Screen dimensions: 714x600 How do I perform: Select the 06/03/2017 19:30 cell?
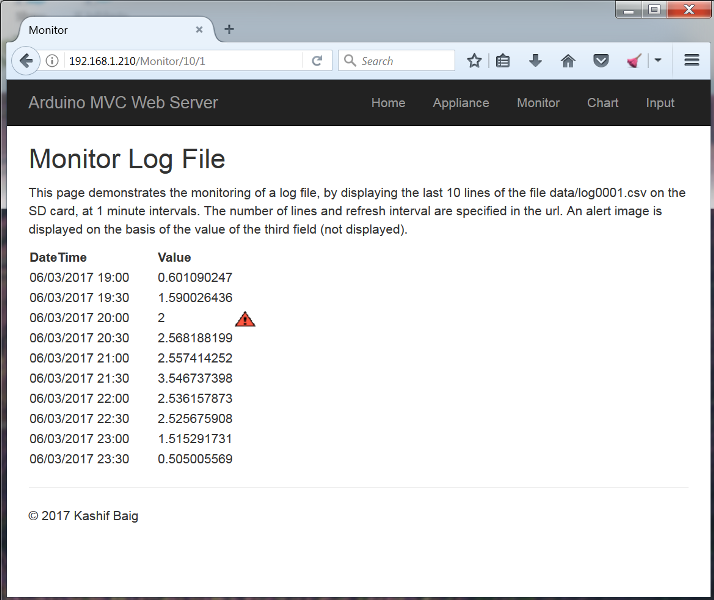click(79, 298)
